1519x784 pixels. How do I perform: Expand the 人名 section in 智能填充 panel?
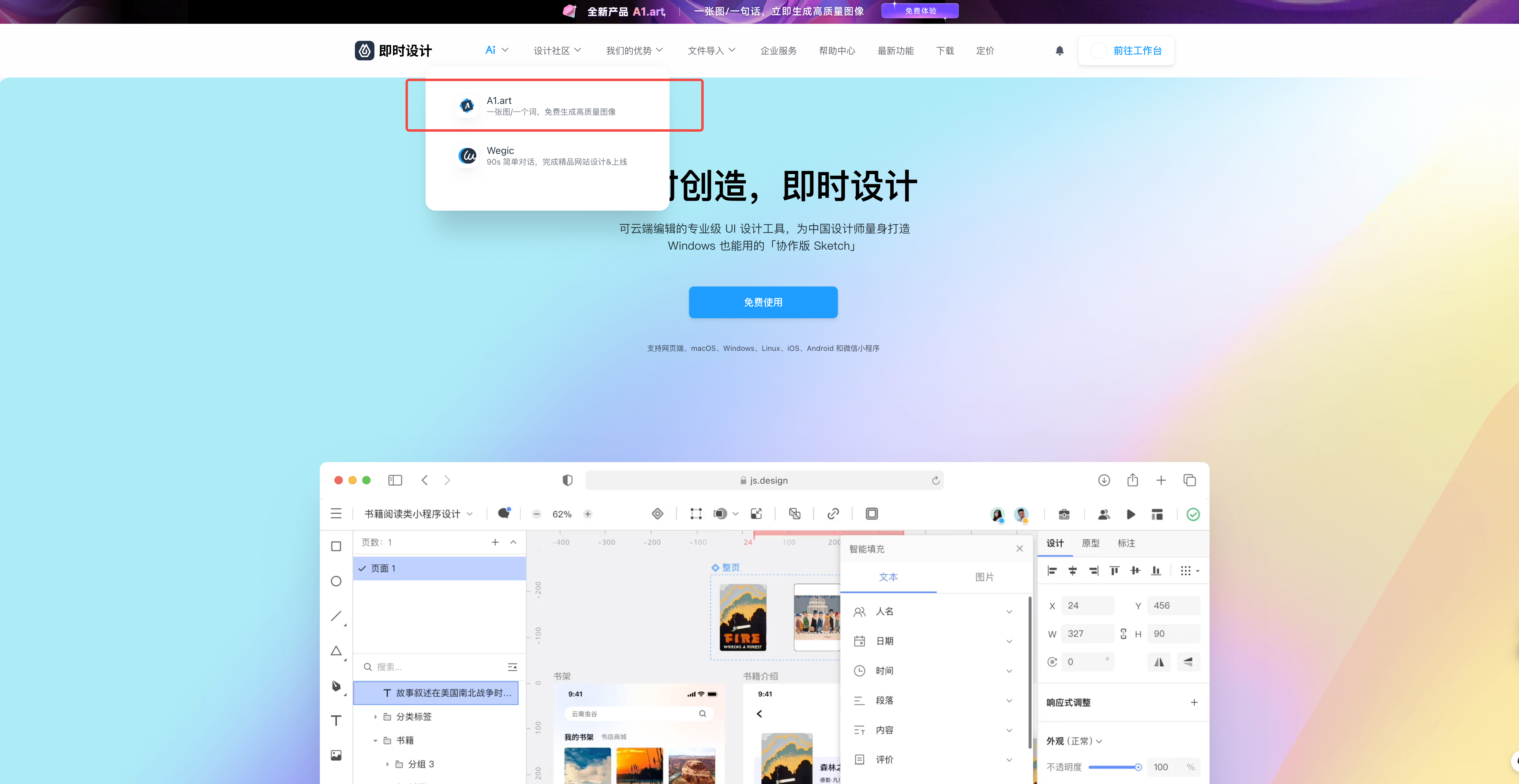[x=1010, y=611]
